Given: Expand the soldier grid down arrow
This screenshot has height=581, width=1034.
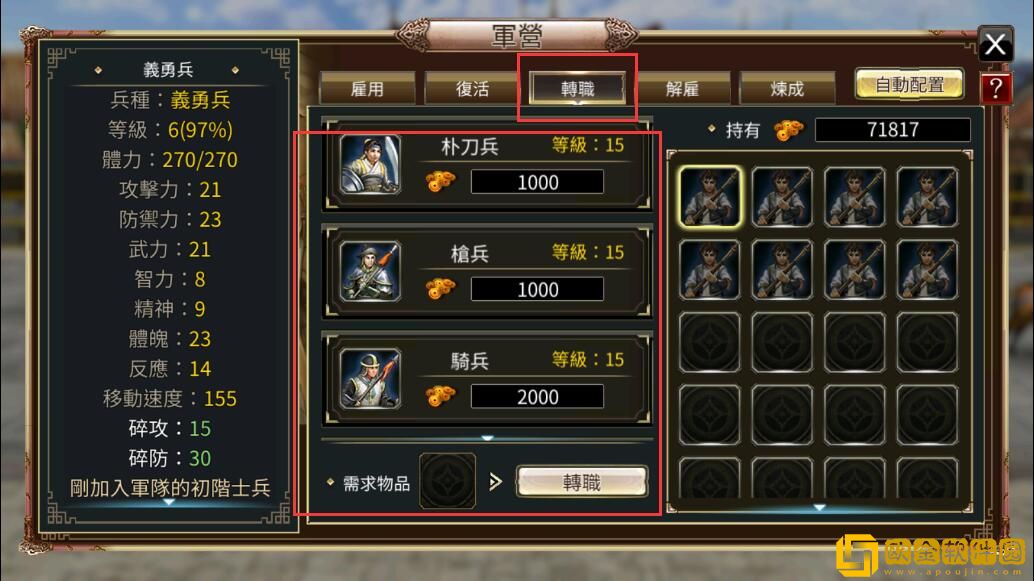Looking at the screenshot, I should [819, 507].
